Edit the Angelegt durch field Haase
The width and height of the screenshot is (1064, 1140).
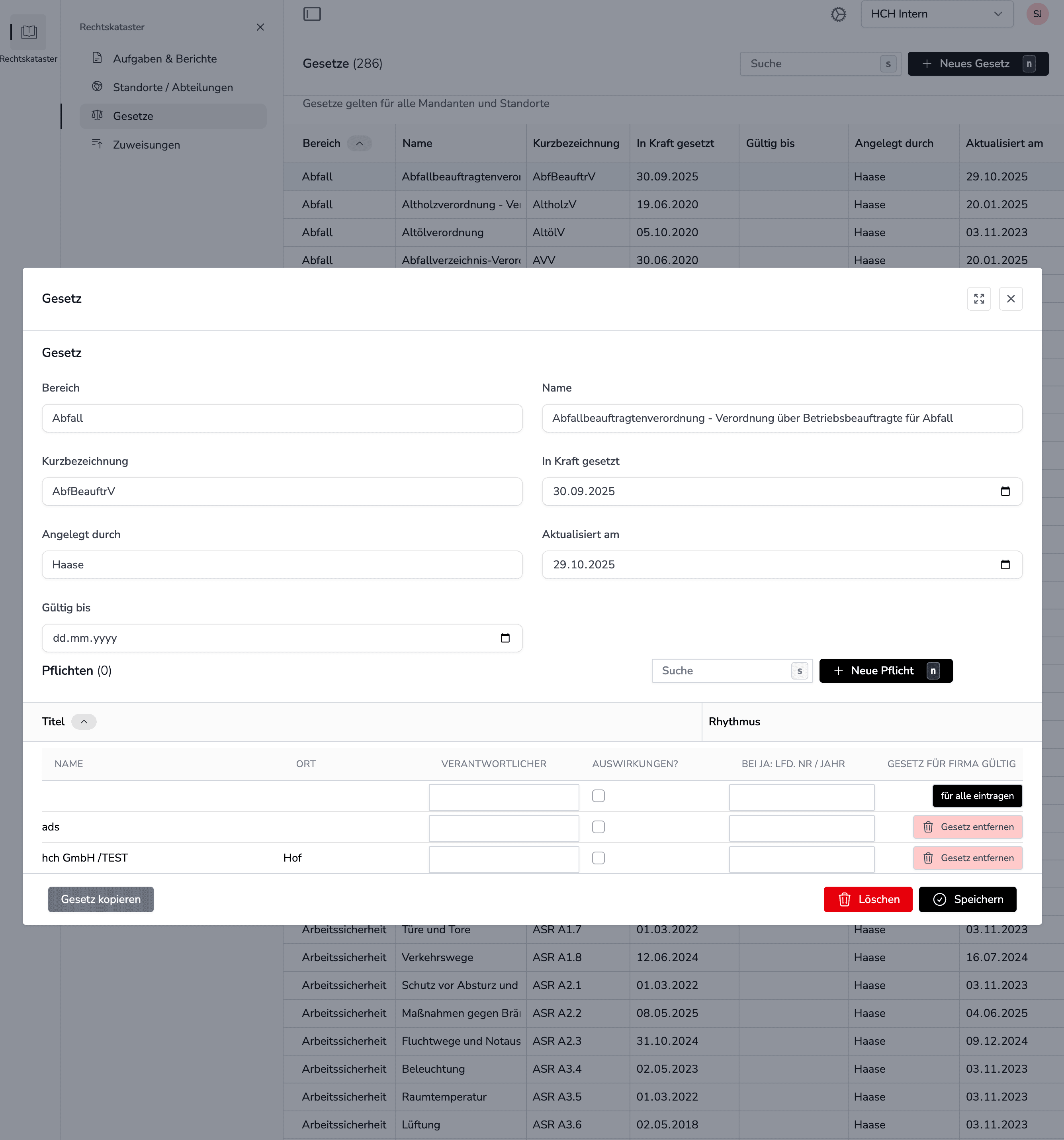pyautogui.click(x=282, y=565)
